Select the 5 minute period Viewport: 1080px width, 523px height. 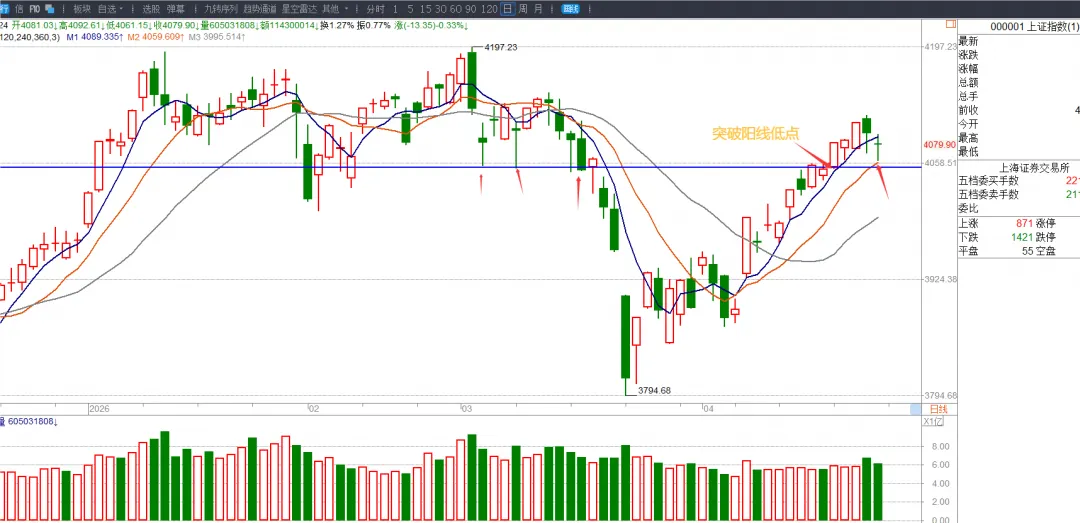(410, 9)
